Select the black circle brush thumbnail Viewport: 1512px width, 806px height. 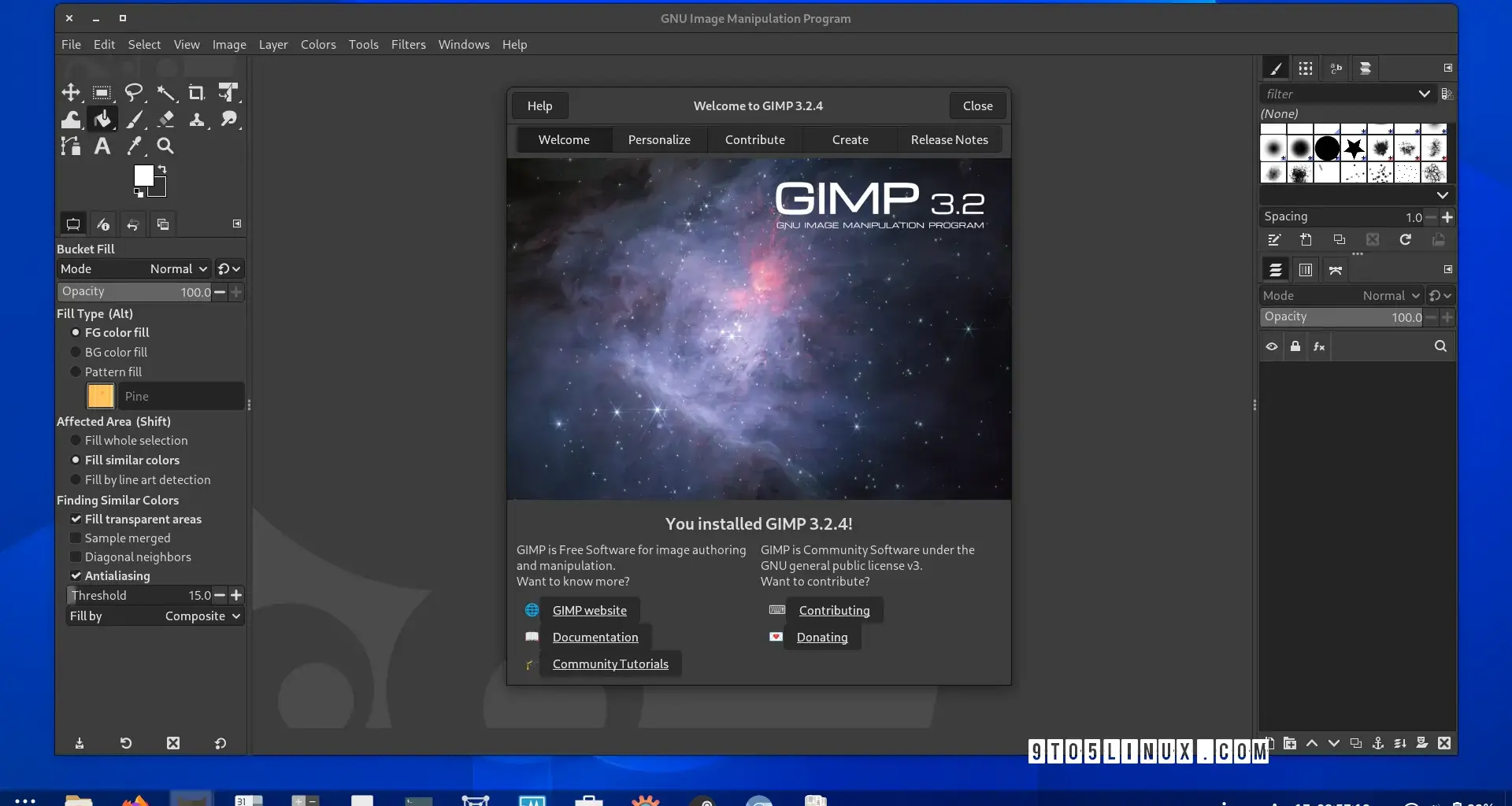(1327, 148)
